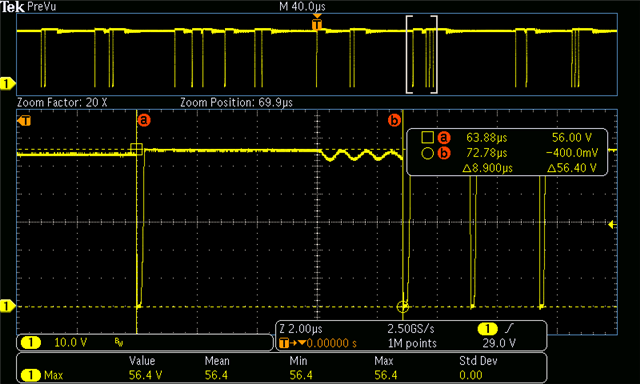
Task: Click the square cursor a box on waveform
Action: (x=136, y=149)
